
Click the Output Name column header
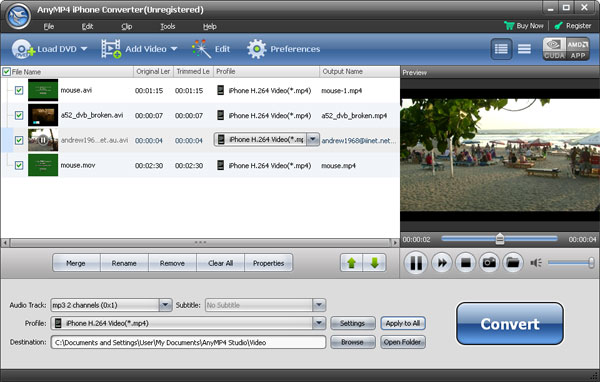[359, 72]
